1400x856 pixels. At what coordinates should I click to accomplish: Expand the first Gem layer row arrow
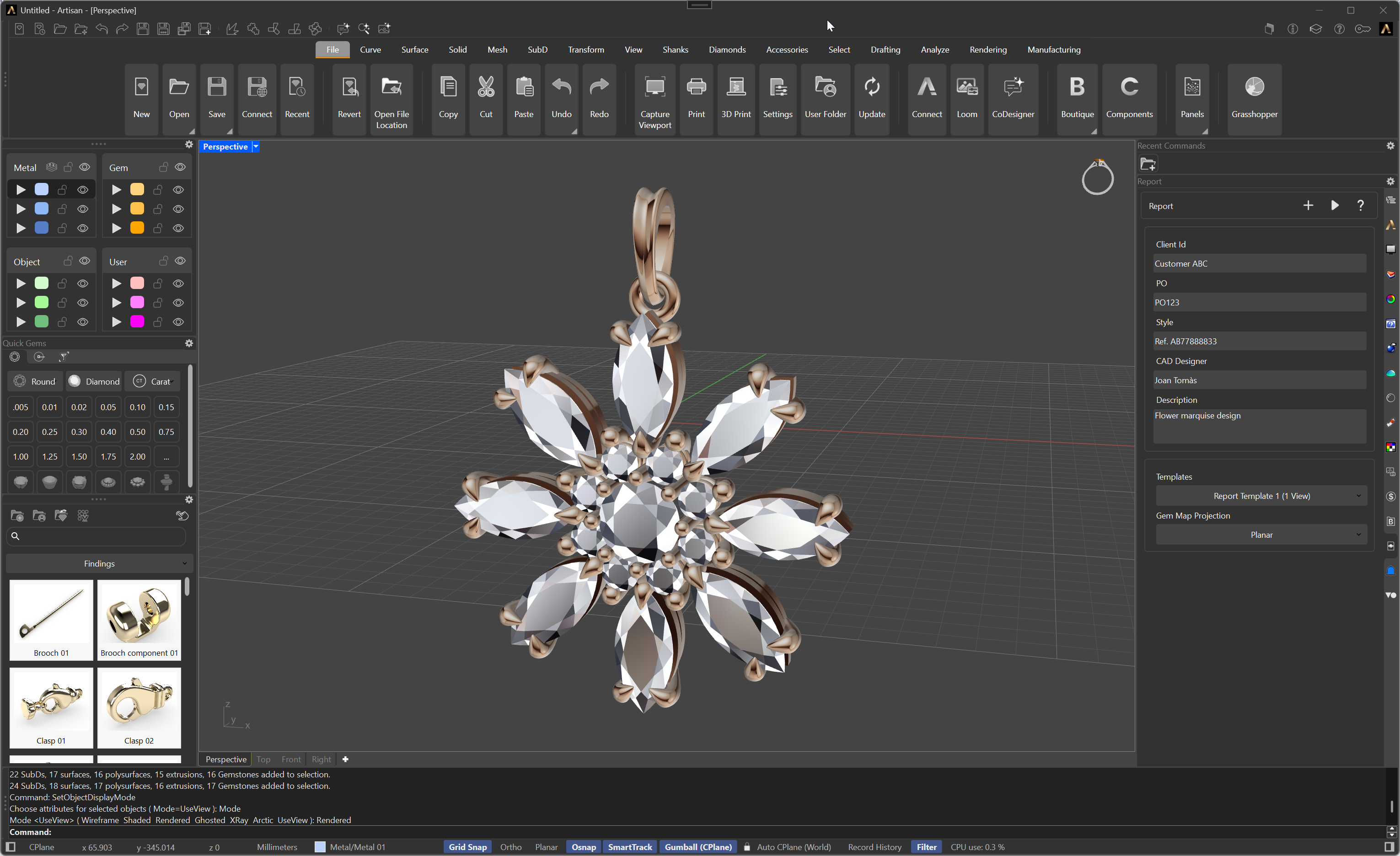point(117,189)
